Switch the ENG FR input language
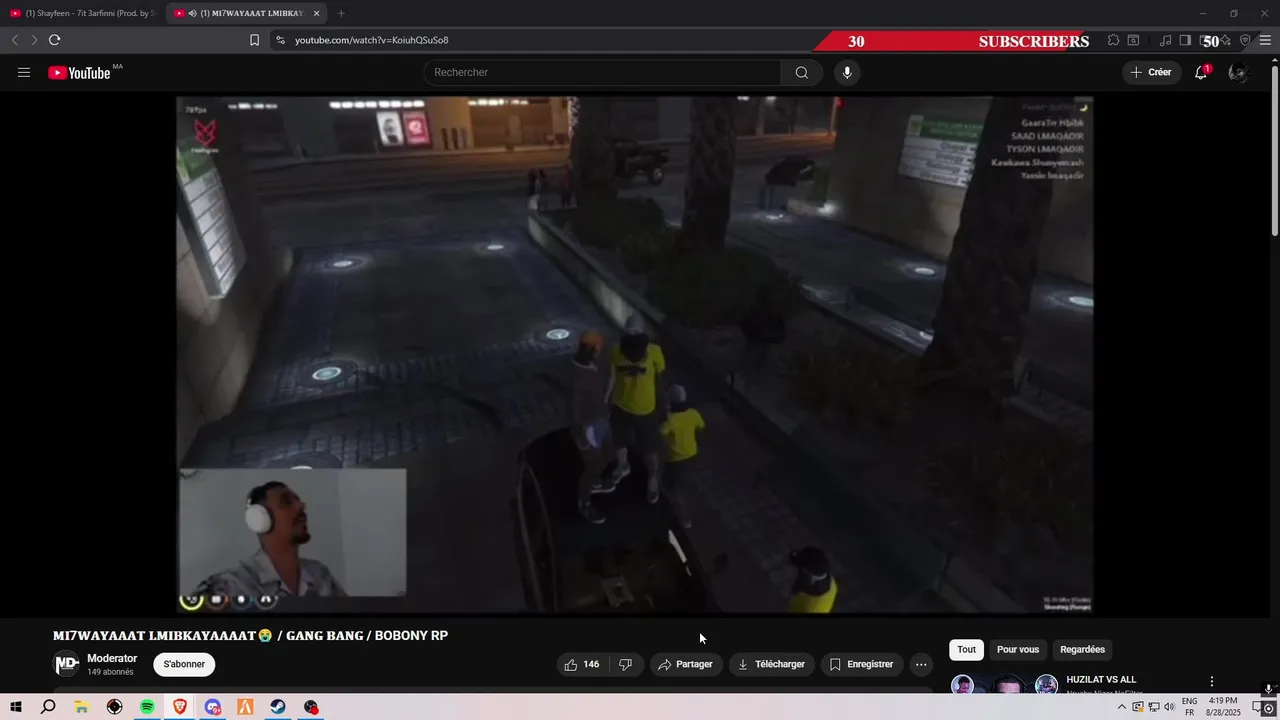 [x=1190, y=707]
